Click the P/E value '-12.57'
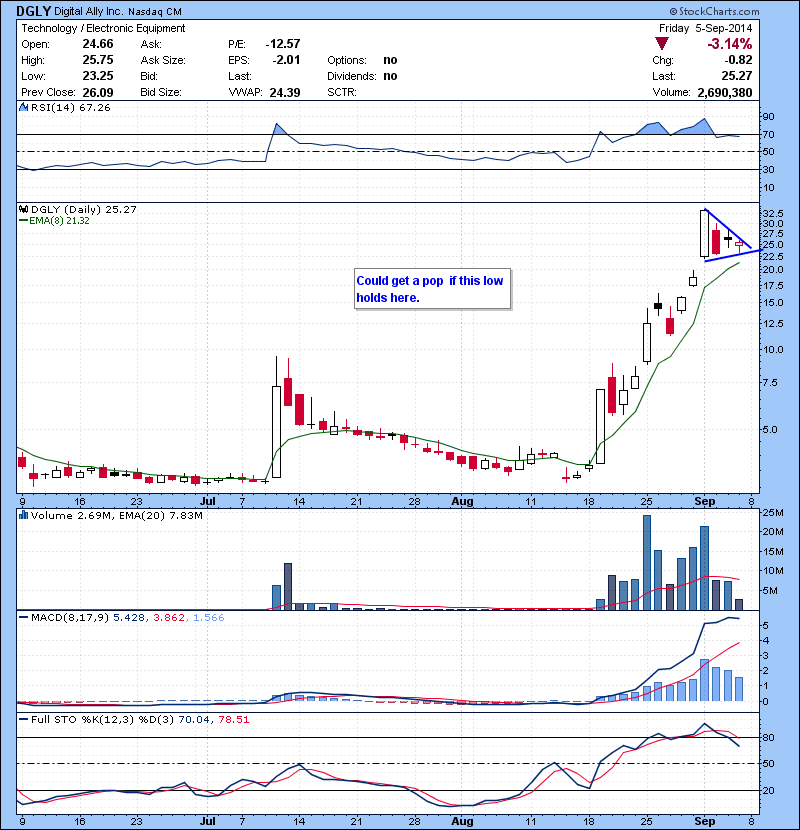Image resolution: width=800 pixels, height=830 pixels. pos(283,44)
